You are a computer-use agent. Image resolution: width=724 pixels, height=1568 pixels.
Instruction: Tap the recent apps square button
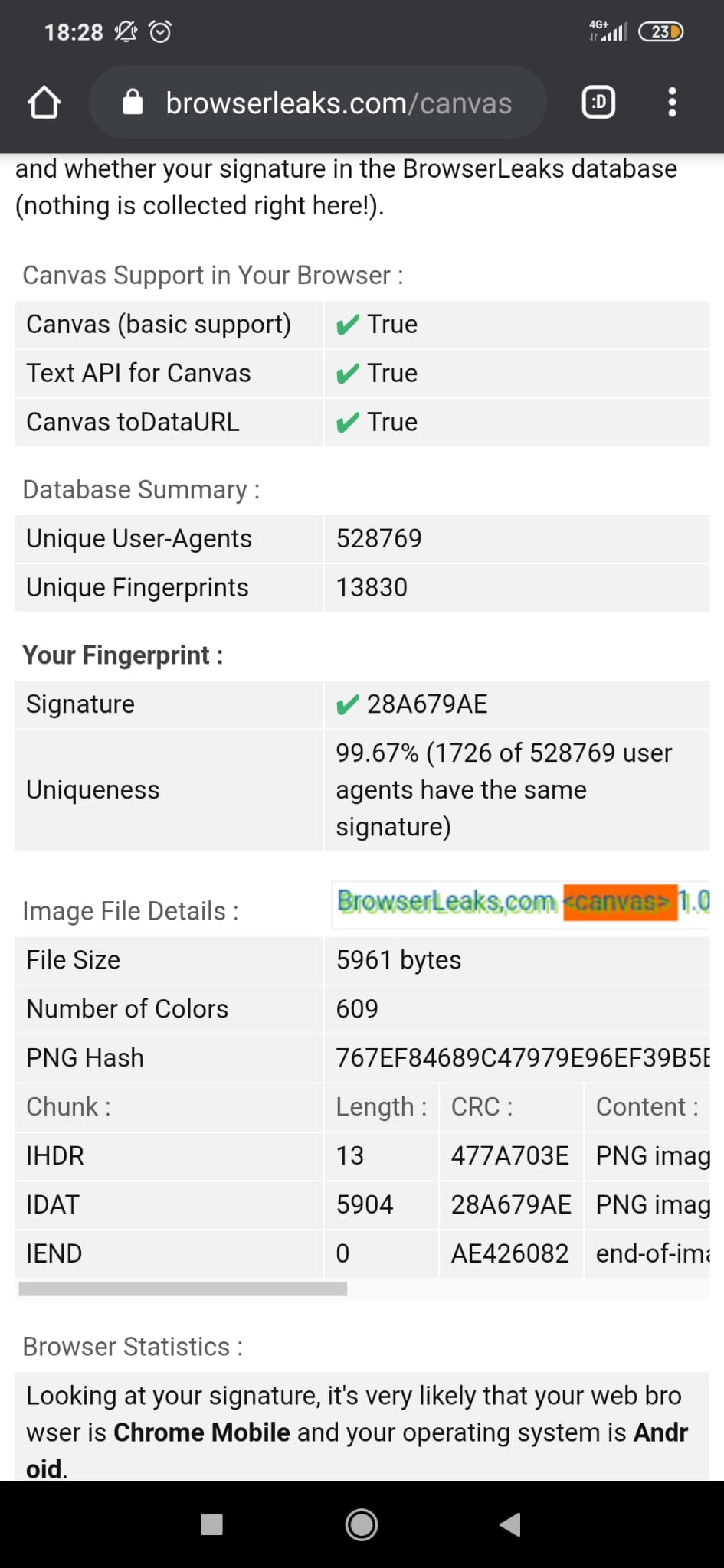point(211,1524)
